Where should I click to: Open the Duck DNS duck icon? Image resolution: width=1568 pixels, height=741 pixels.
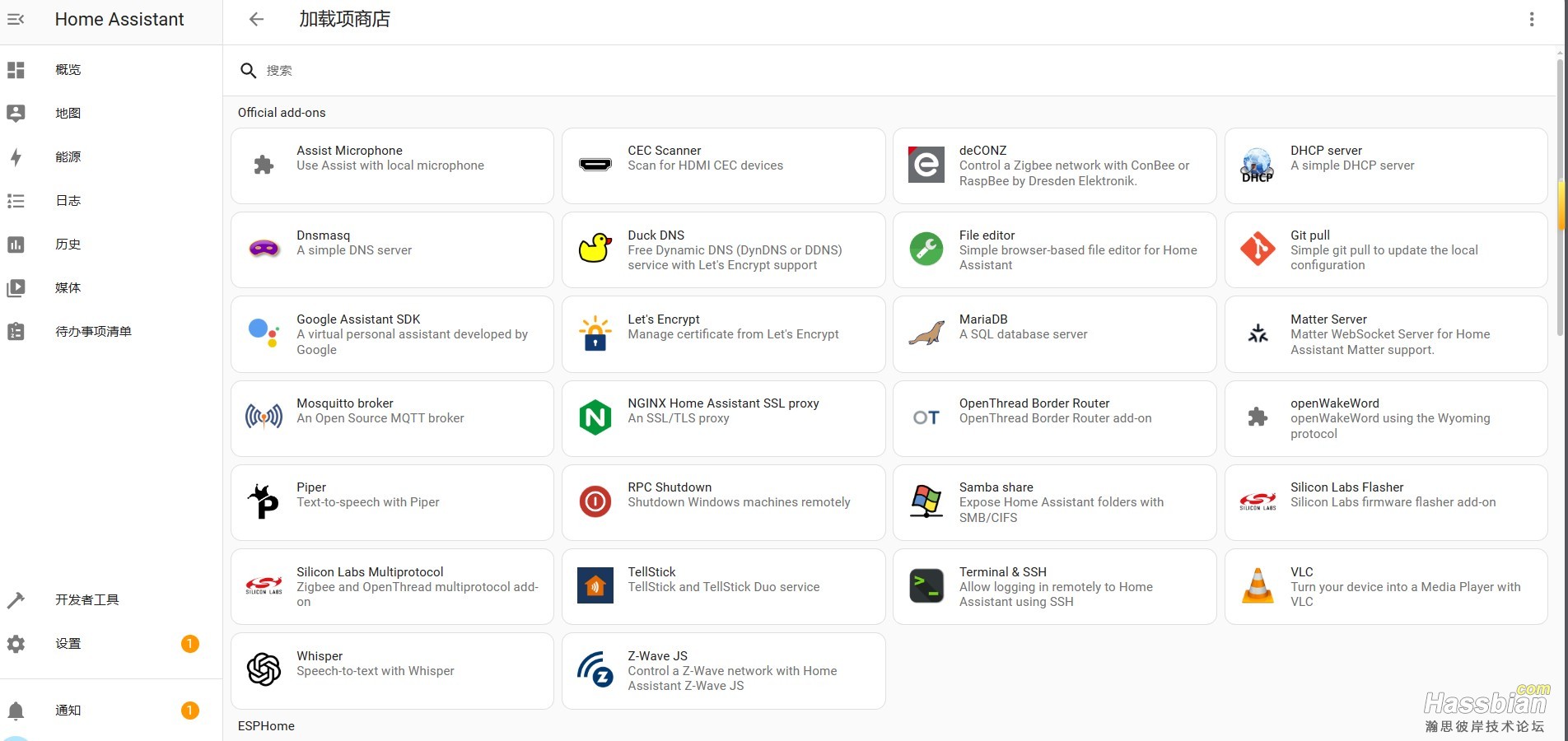pyautogui.click(x=595, y=248)
